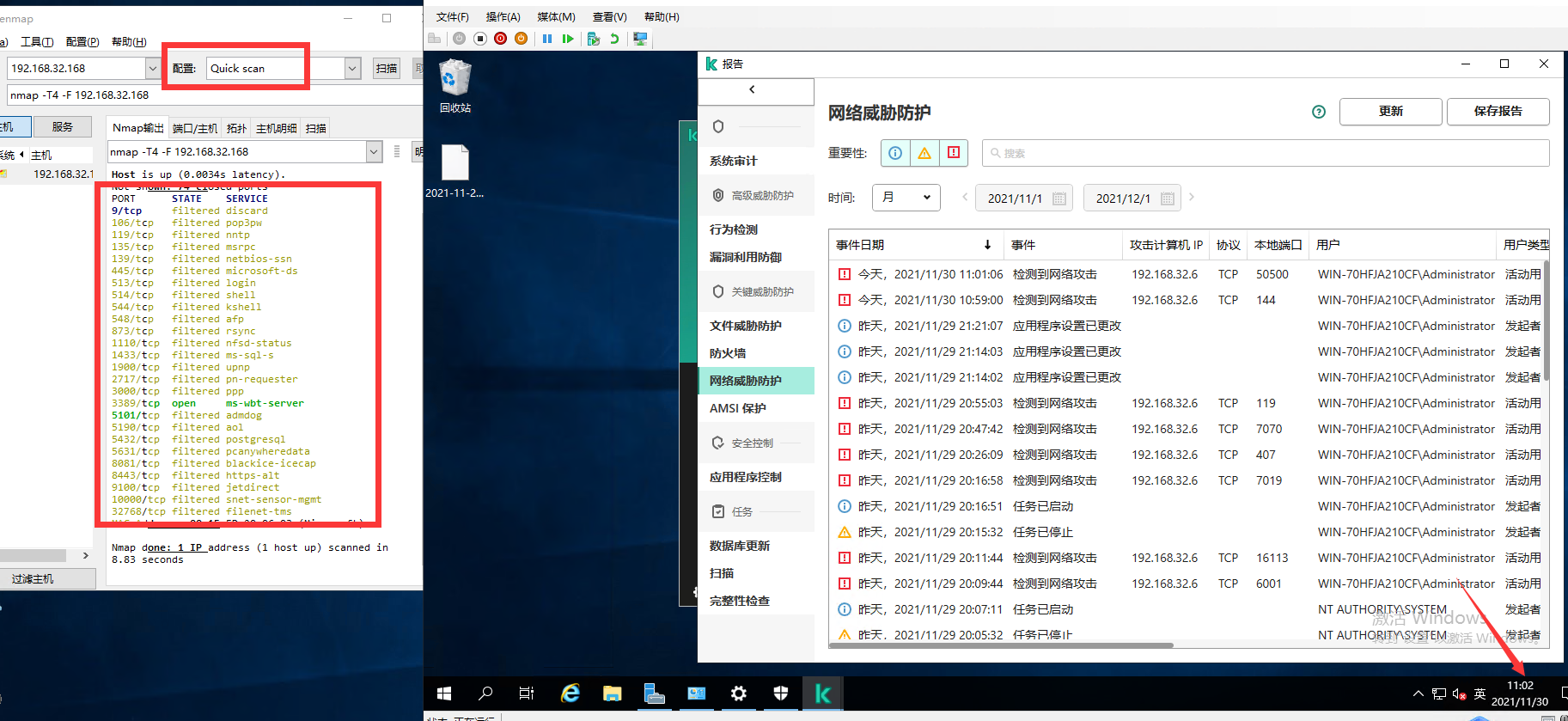Open Windows Security shield on the taskbar

point(780,694)
